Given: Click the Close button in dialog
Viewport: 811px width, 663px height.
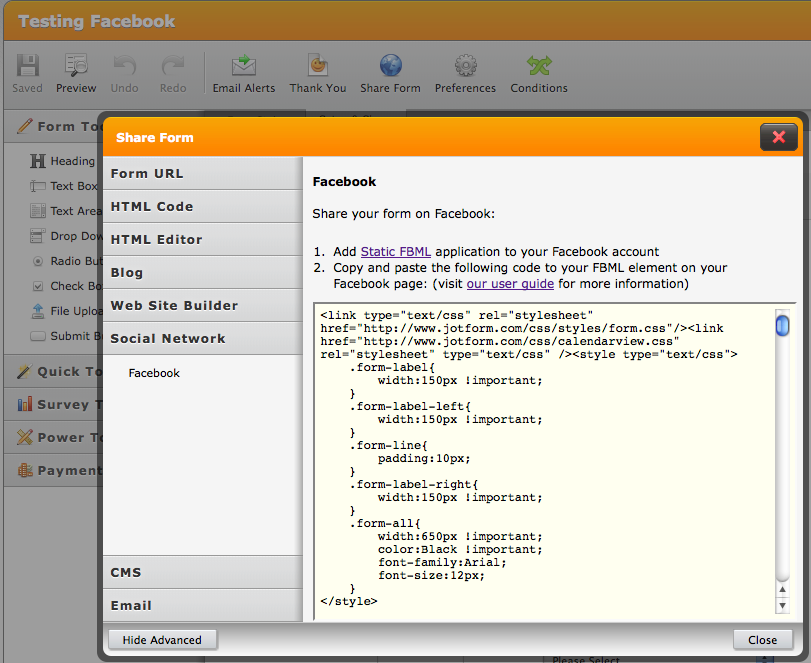Looking at the screenshot, I should 762,640.
